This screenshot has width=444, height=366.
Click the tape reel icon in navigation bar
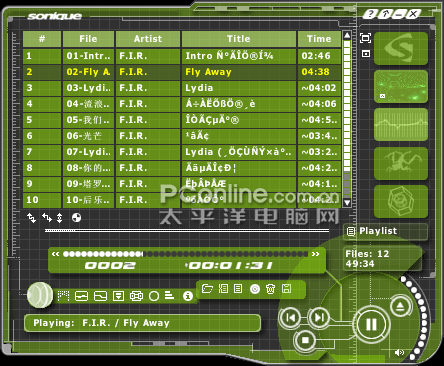point(136,296)
